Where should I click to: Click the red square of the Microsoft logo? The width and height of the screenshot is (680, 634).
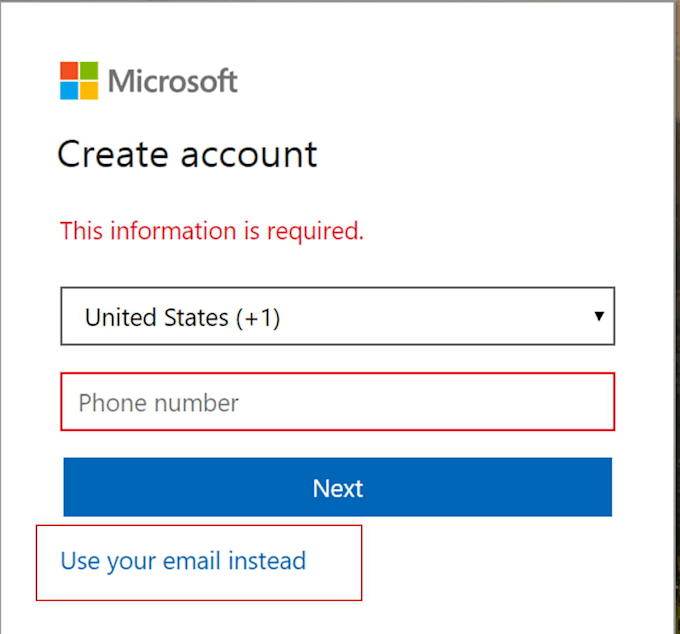(x=69, y=71)
